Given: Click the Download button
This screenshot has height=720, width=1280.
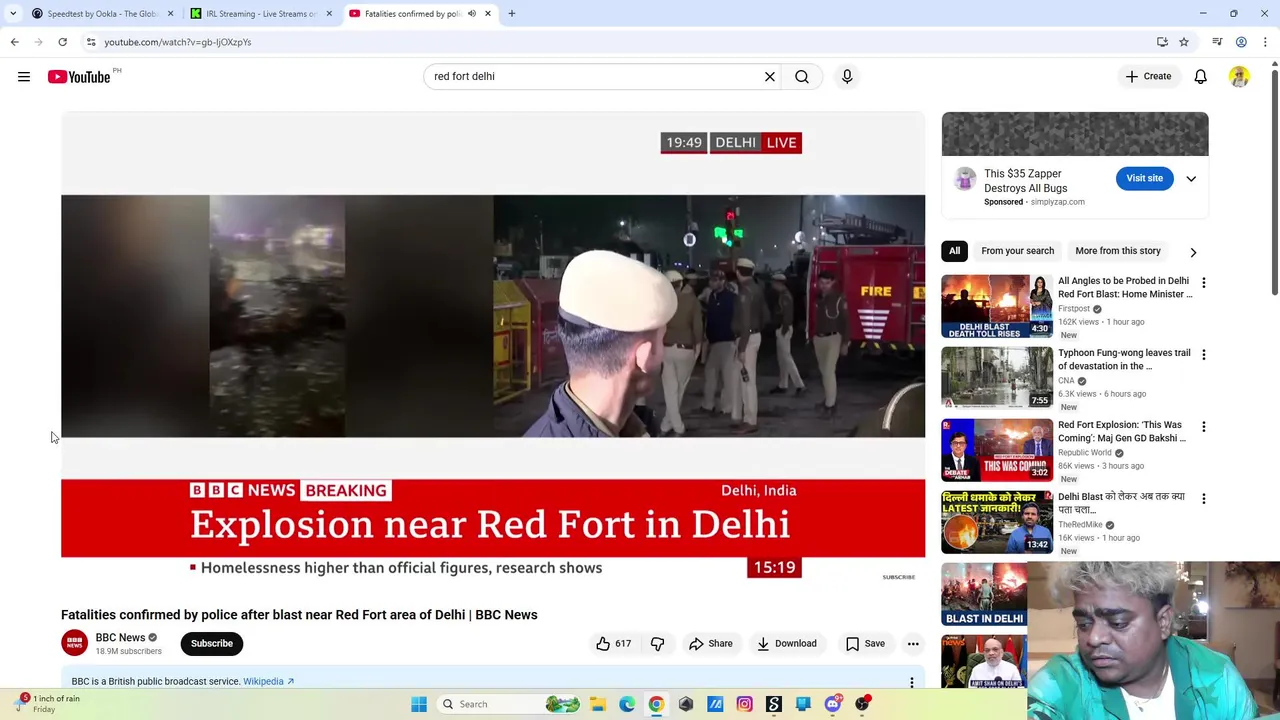Looking at the screenshot, I should pos(787,643).
